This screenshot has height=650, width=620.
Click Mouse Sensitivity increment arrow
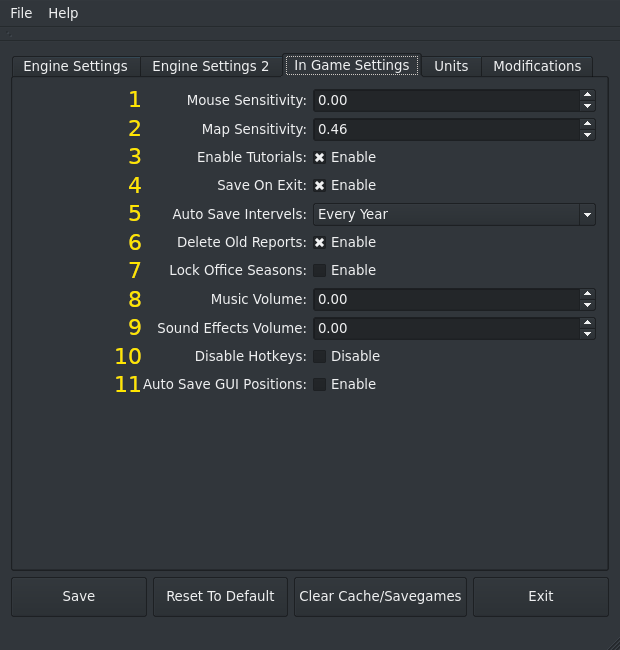point(587,95)
